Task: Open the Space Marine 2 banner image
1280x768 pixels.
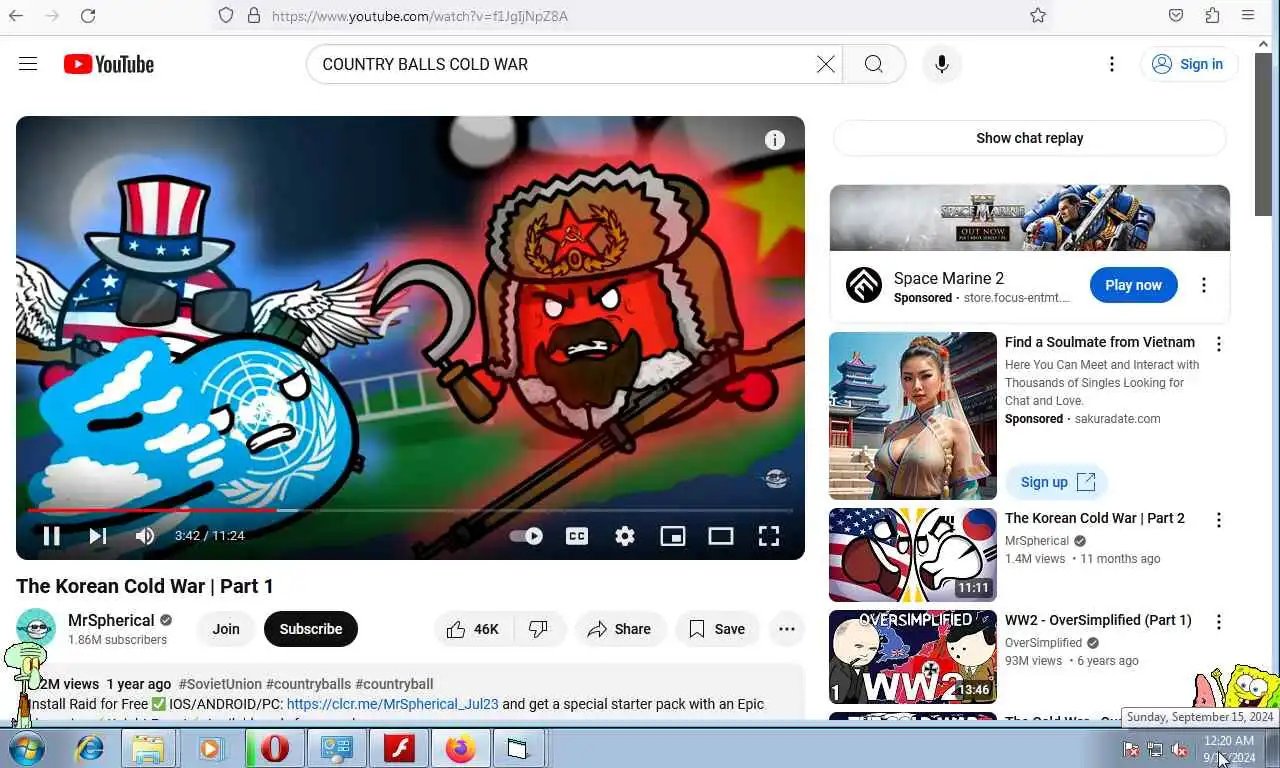Action: 1030,218
